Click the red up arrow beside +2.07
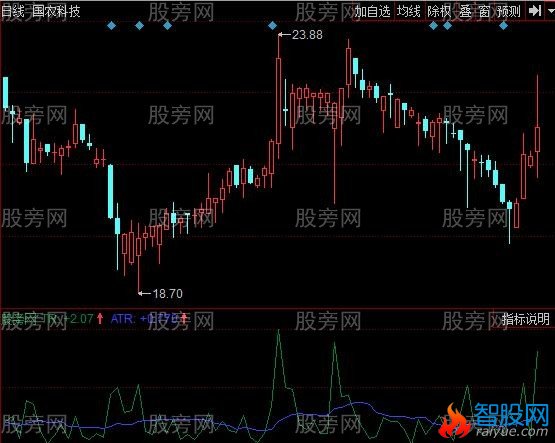Viewport: 555px width, 443px height. coord(100,318)
